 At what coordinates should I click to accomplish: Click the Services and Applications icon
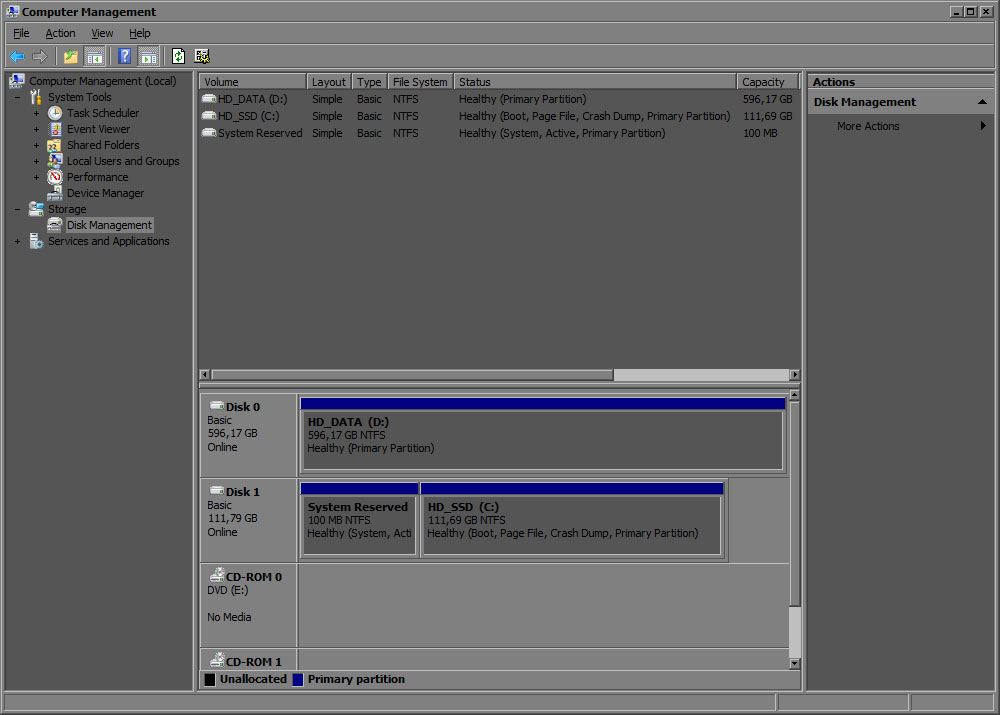36,241
